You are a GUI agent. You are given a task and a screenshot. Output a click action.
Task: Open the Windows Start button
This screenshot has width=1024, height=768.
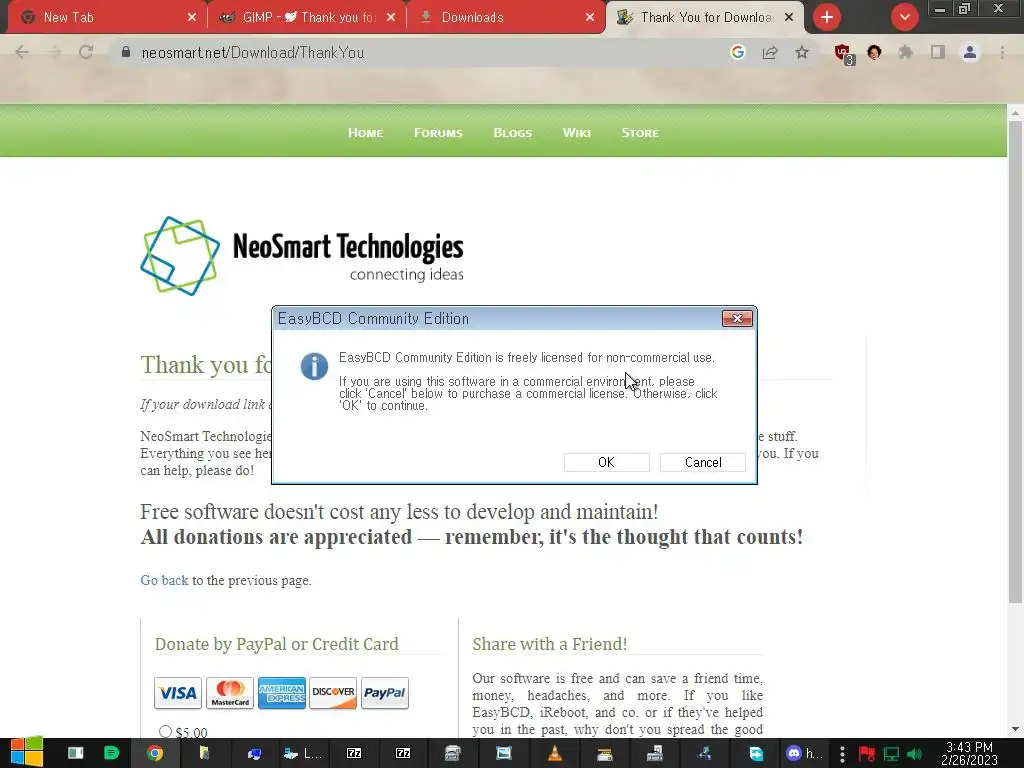point(26,753)
